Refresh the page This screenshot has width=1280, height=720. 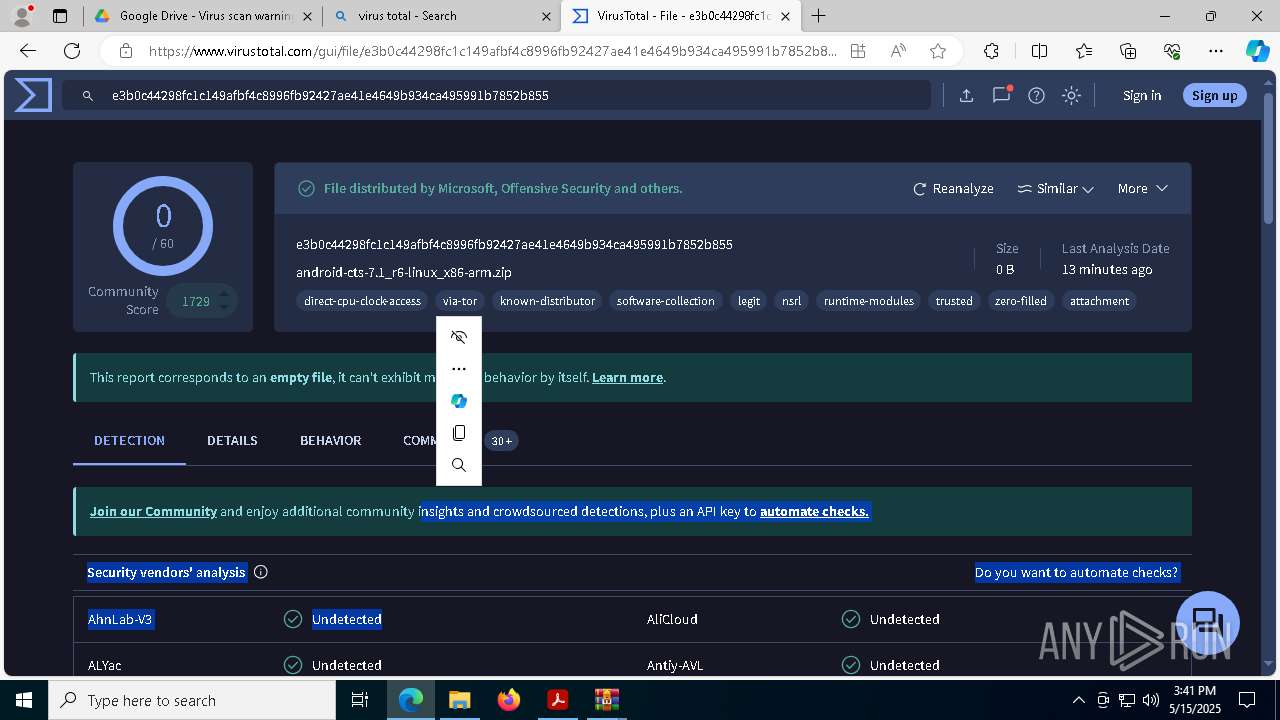72,51
